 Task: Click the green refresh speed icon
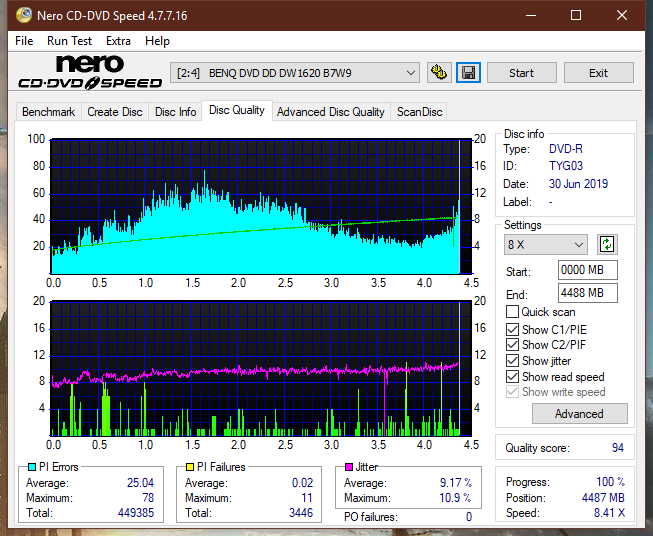point(607,244)
